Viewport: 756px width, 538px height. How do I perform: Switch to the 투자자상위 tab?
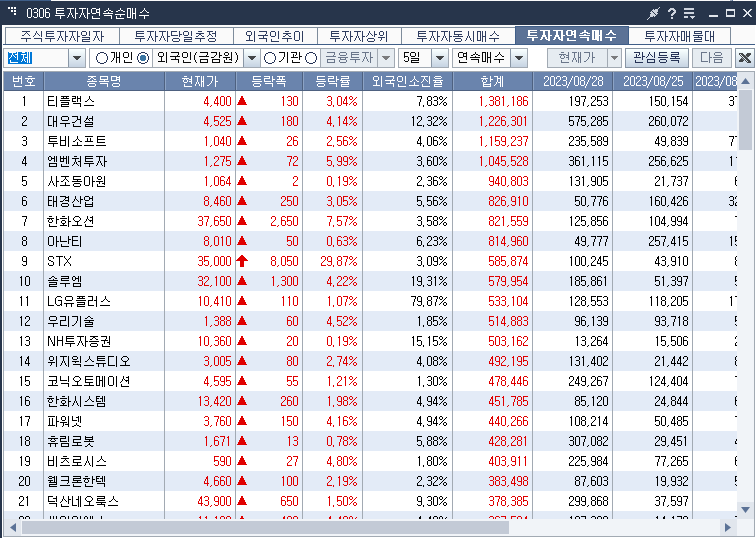[358, 36]
